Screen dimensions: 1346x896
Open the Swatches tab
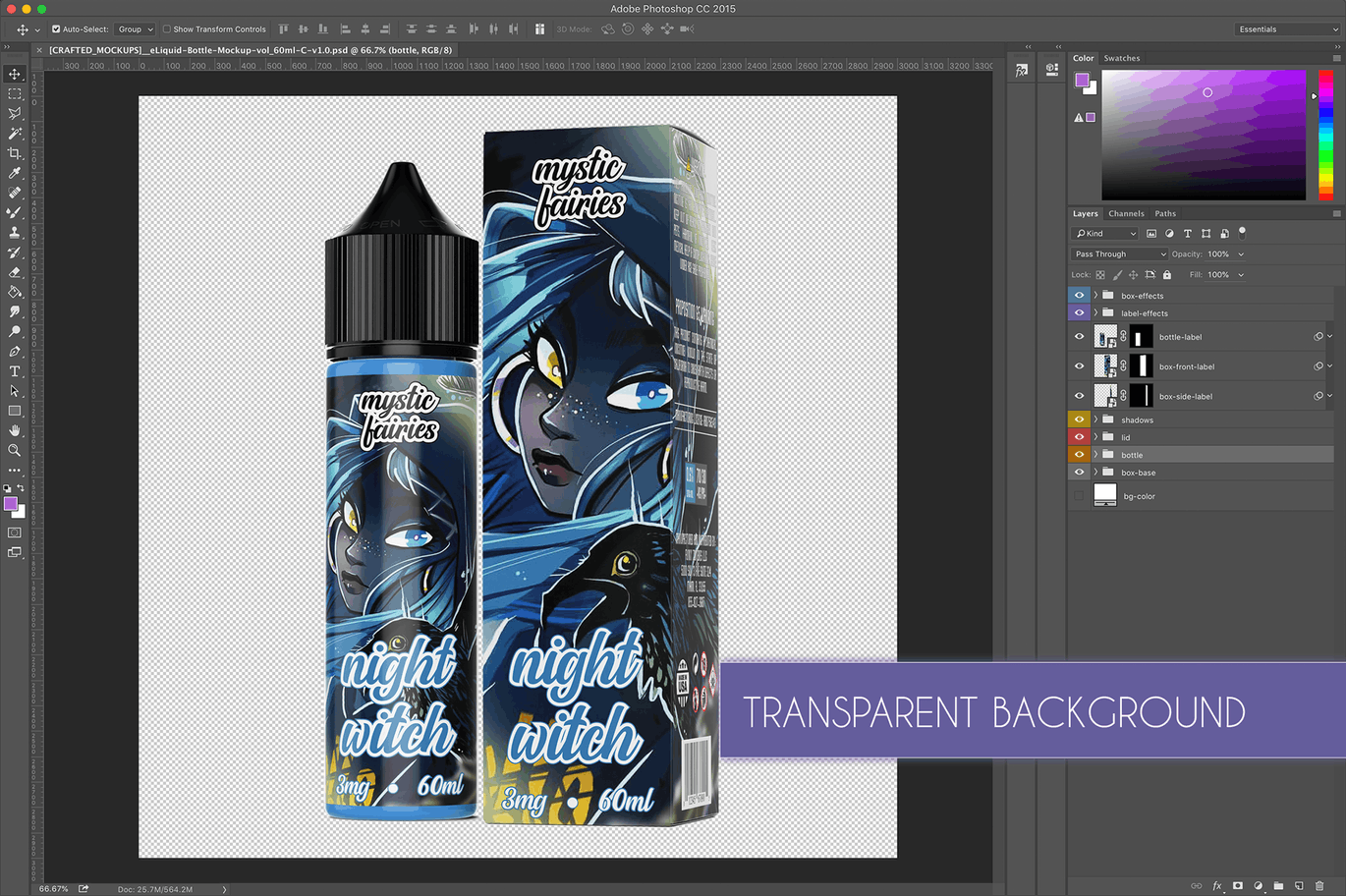coord(1122,58)
